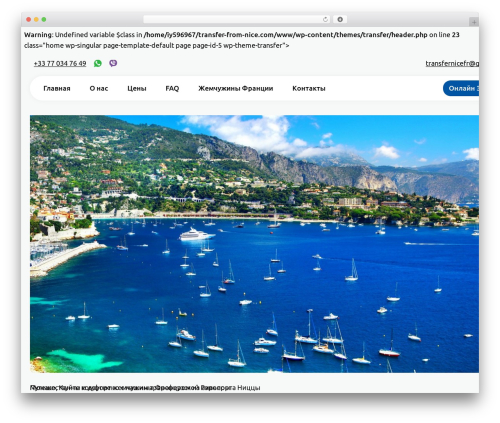This screenshot has height=423, width=500.
Task: Click the coastal bay hero image
Action: [254, 244]
